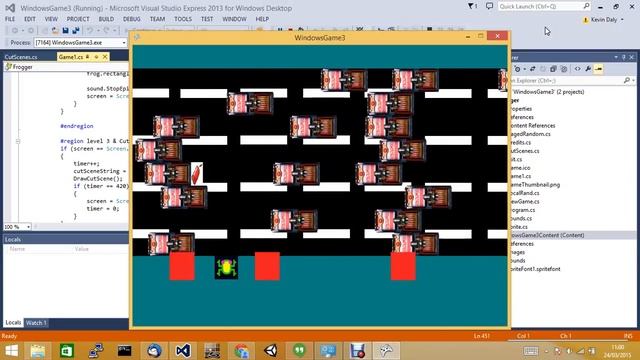The width and height of the screenshot is (640, 360).
Task: Open the game controller app in taskbar
Action: (x=386, y=351)
